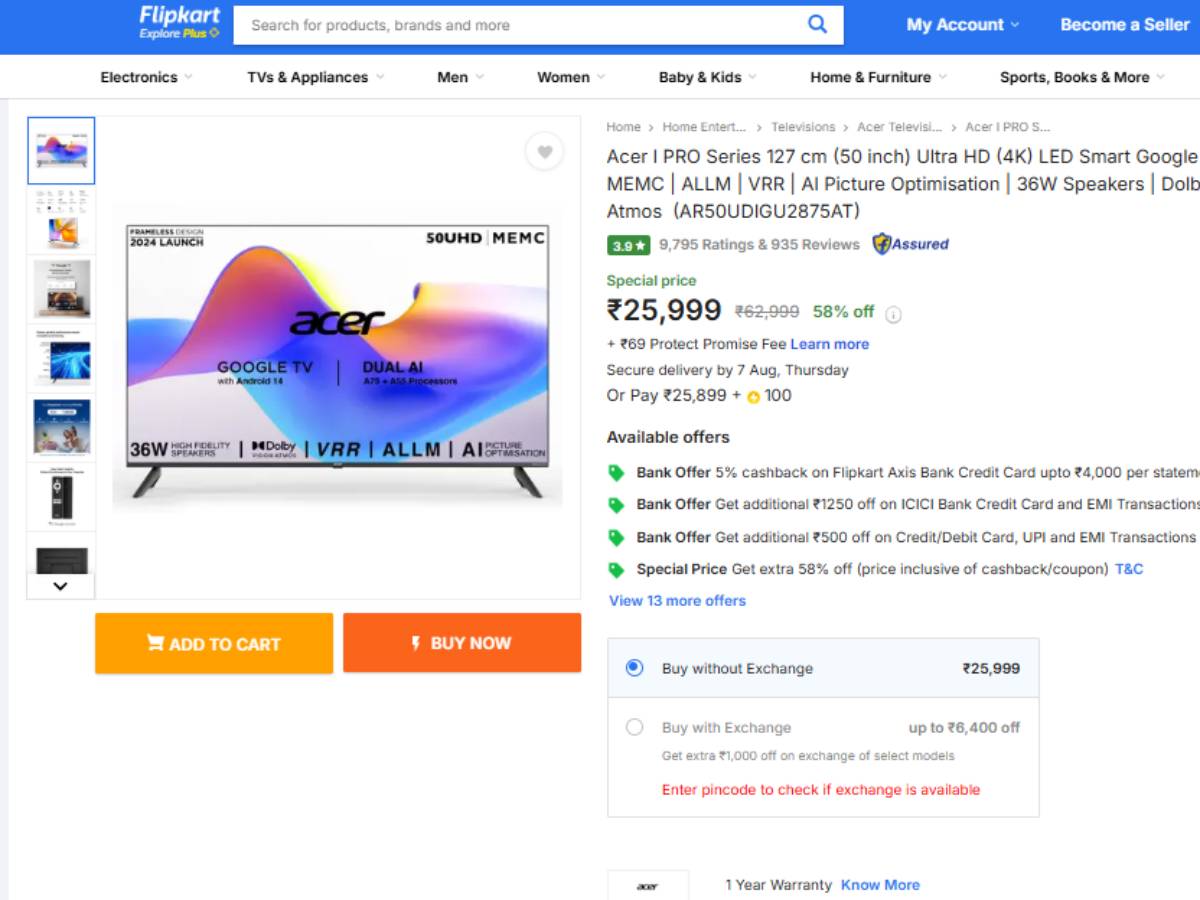
Task: Click the search magnifier icon
Action: (817, 25)
